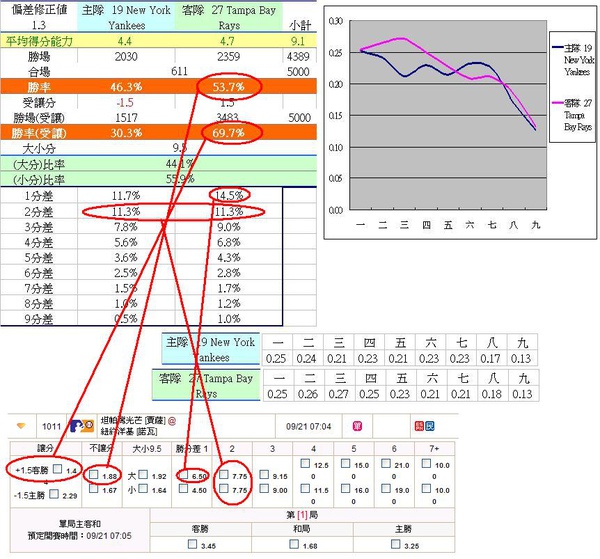This screenshot has height=559, width=600.
Task: Tick the 11.5 margin-4 checkbox
Action: coord(305,488)
